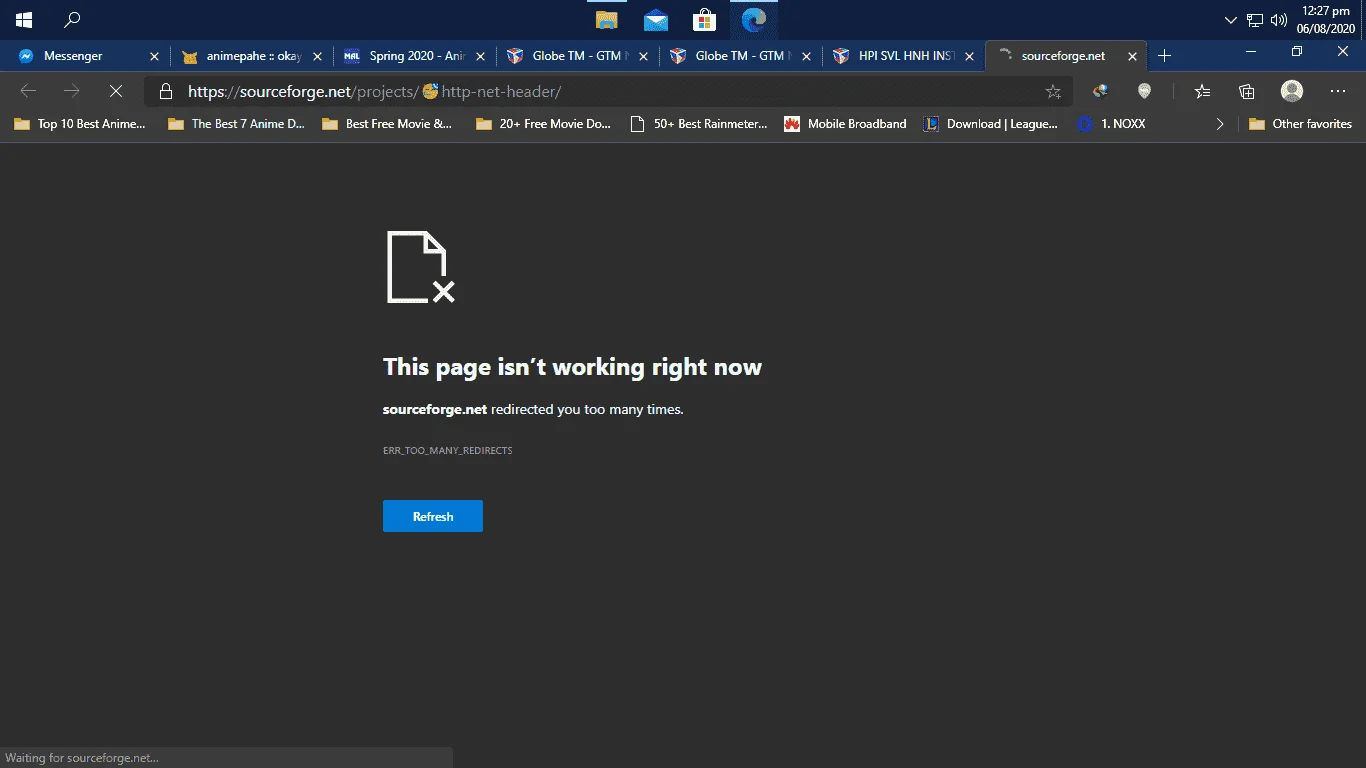
Task: Open Top 10 Best Anime bookmark folder
Action: (79, 124)
